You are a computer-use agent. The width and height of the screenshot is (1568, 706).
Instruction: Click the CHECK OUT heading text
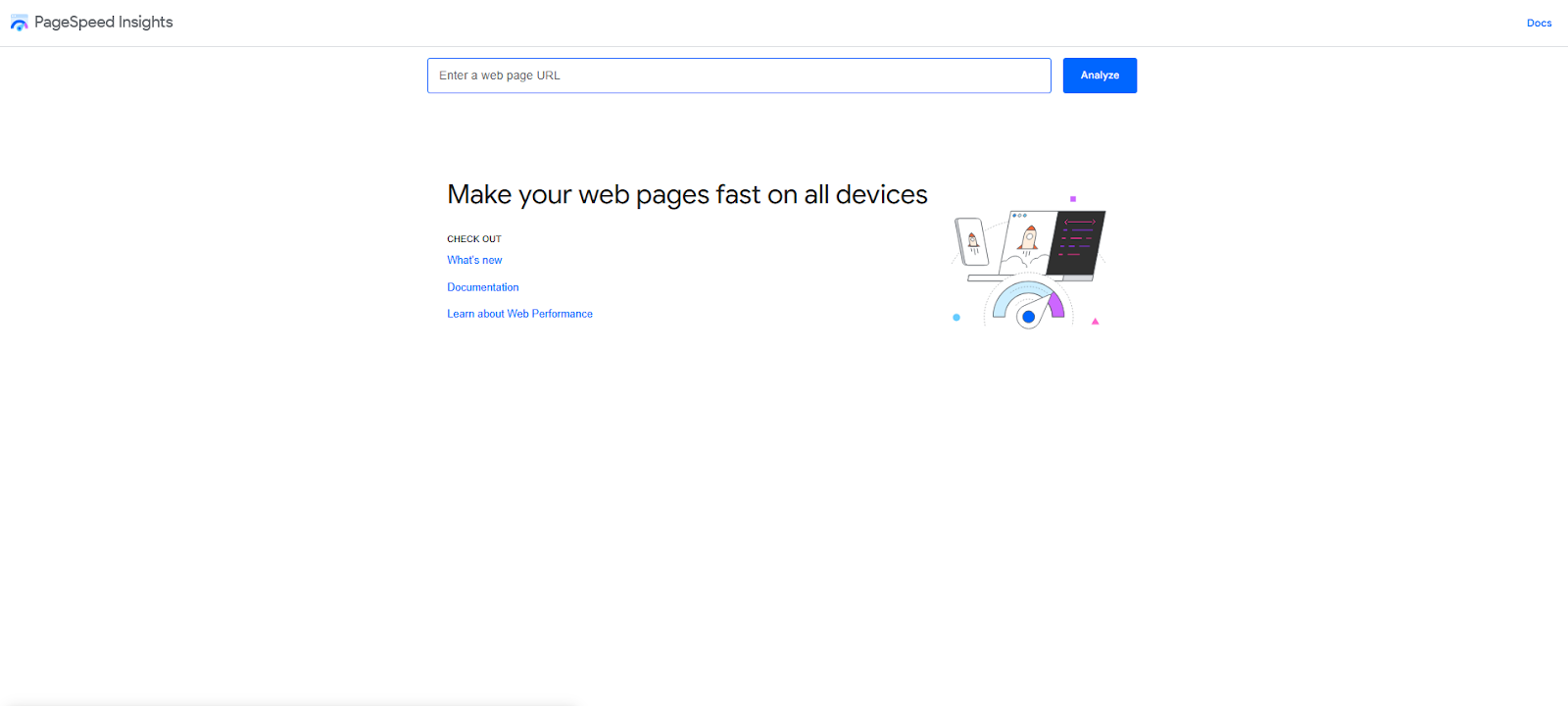click(474, 239)
